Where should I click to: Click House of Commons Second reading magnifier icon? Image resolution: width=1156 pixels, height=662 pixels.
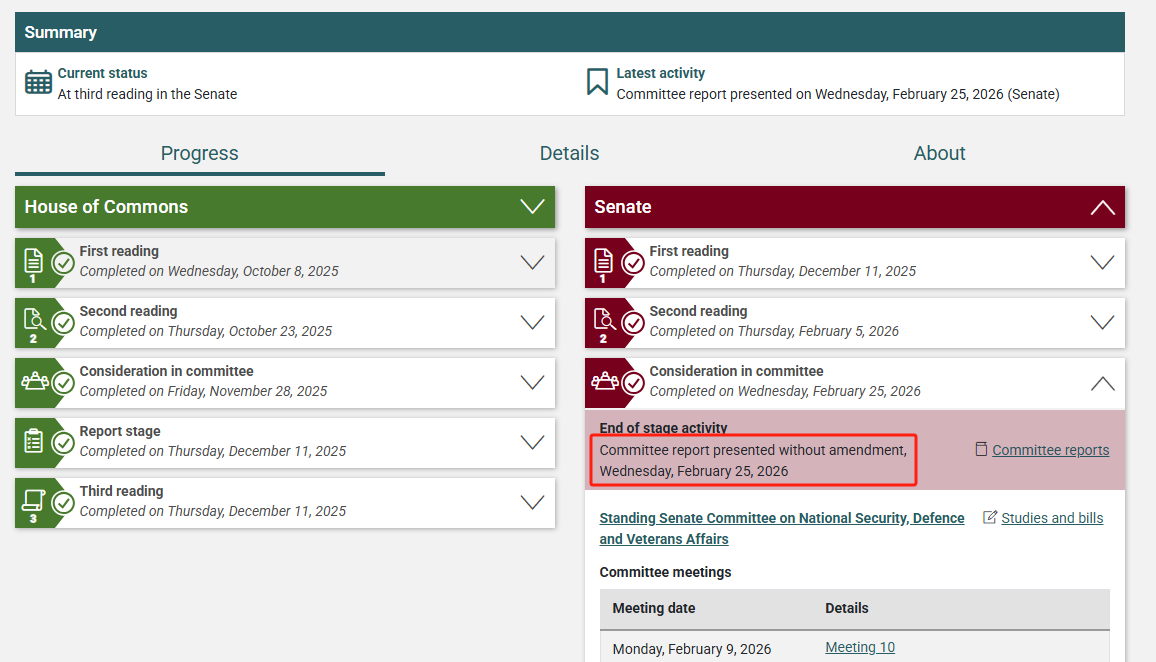pos(34,322)
